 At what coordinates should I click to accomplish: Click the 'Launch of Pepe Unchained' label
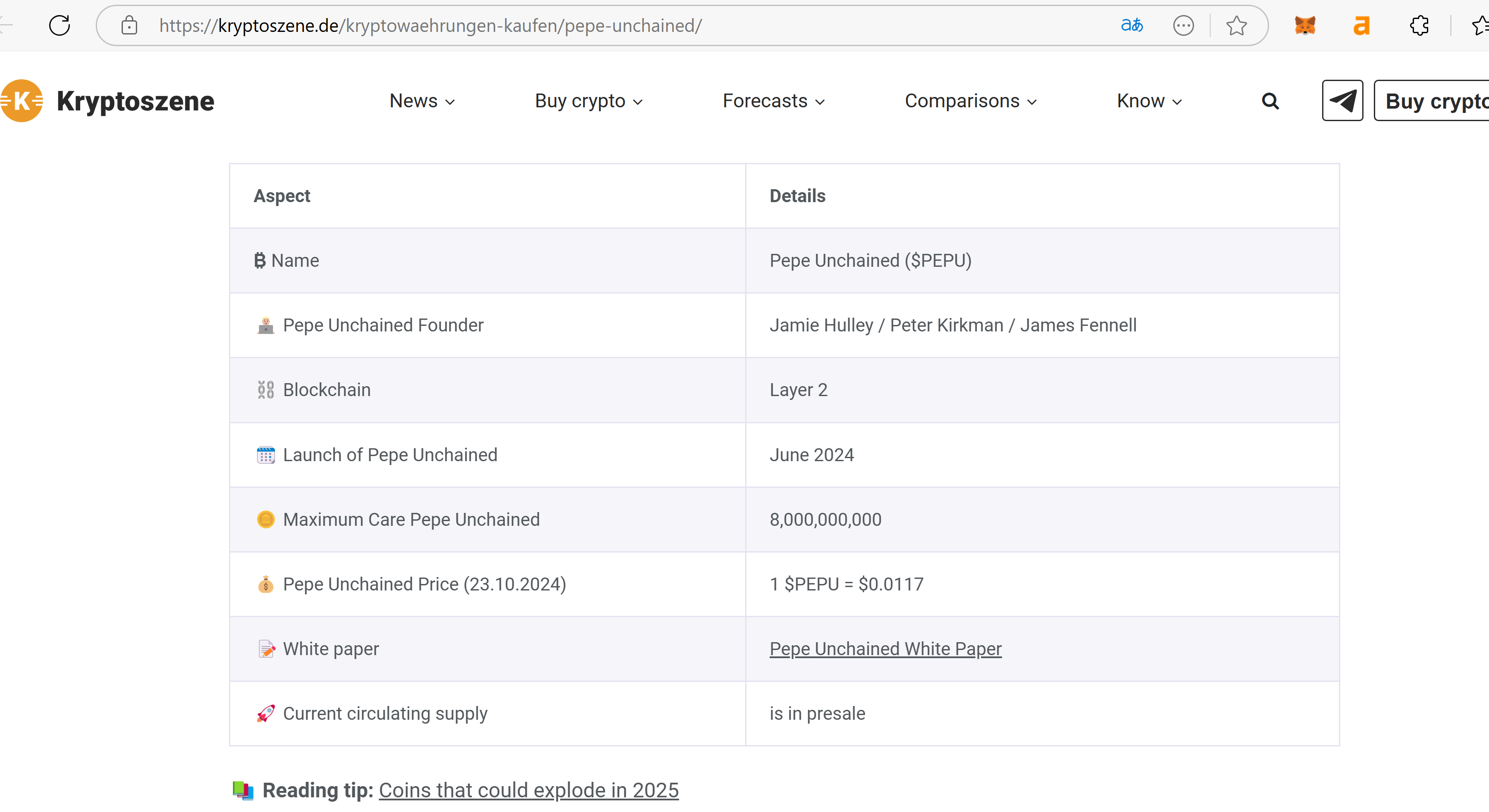(390, 455)
